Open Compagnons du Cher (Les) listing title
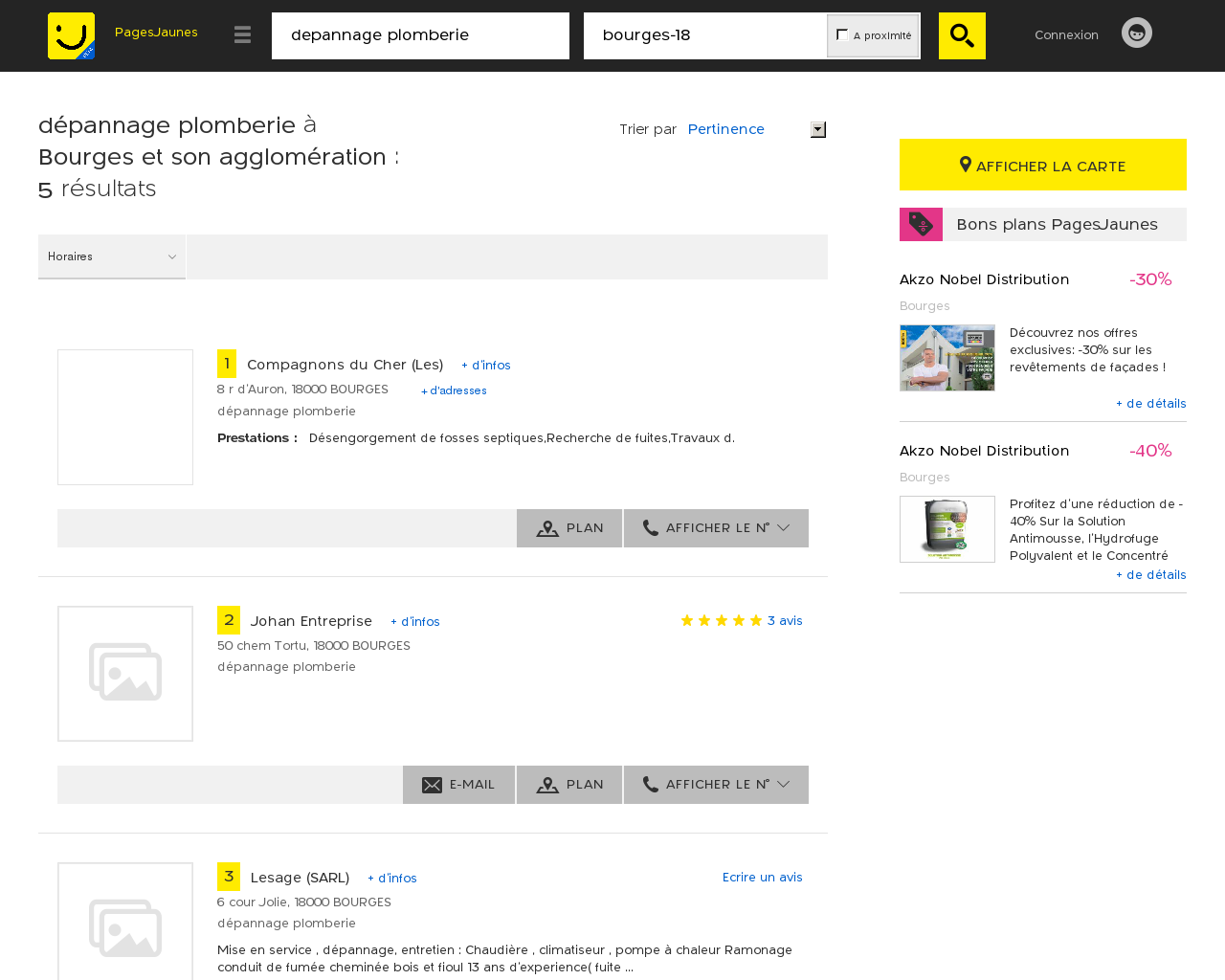This screenshot has height=980, width=1225. 345,365
